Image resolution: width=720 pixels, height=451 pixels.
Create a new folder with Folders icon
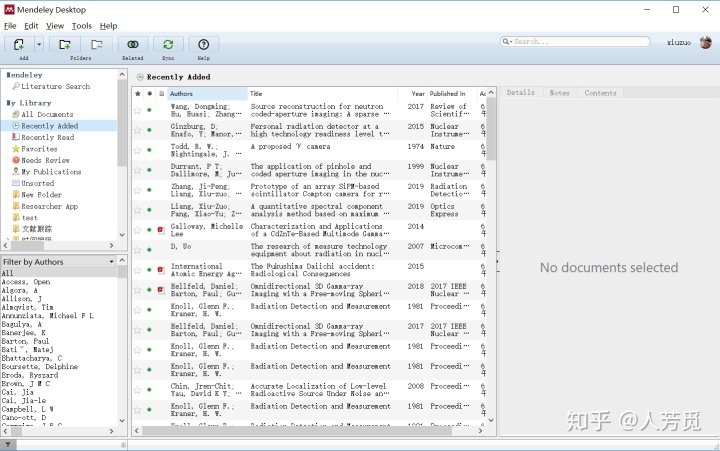coord(65,45)
